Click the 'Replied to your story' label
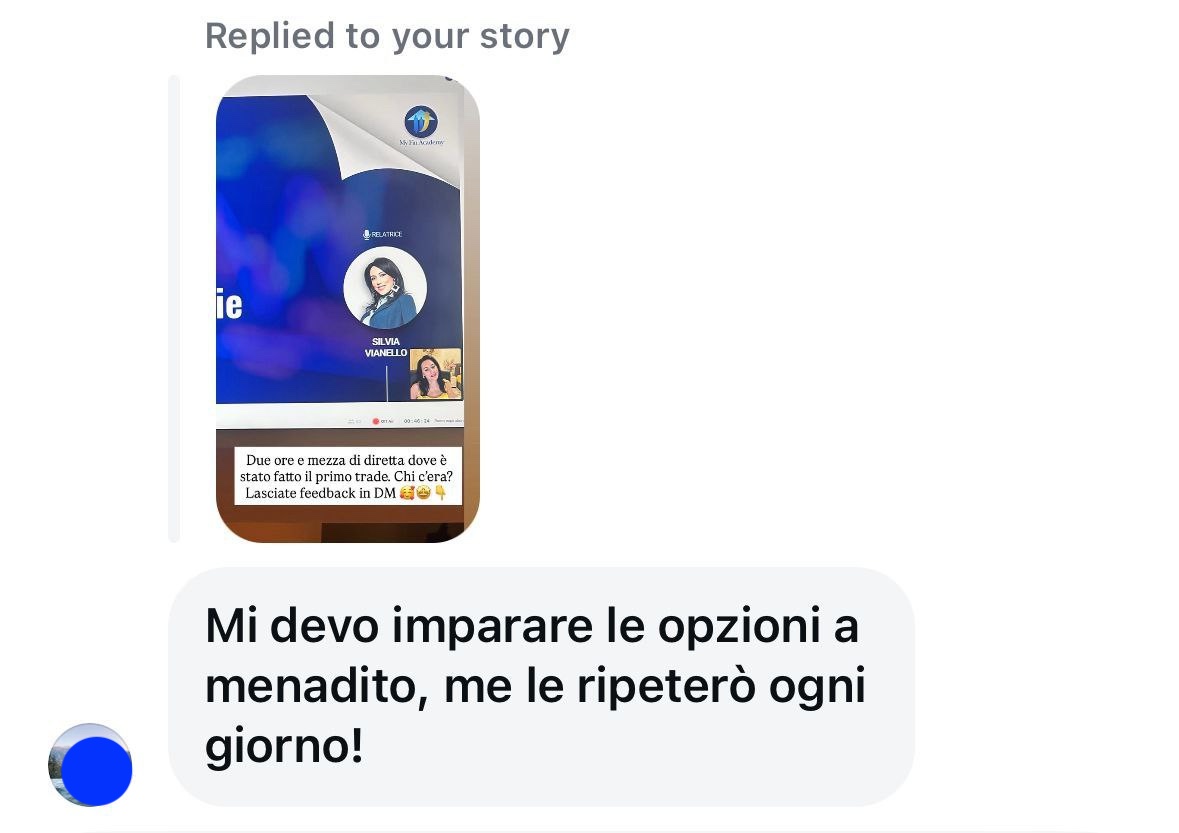The height and width of the screenshot is (833, 1179). [387, 36]
